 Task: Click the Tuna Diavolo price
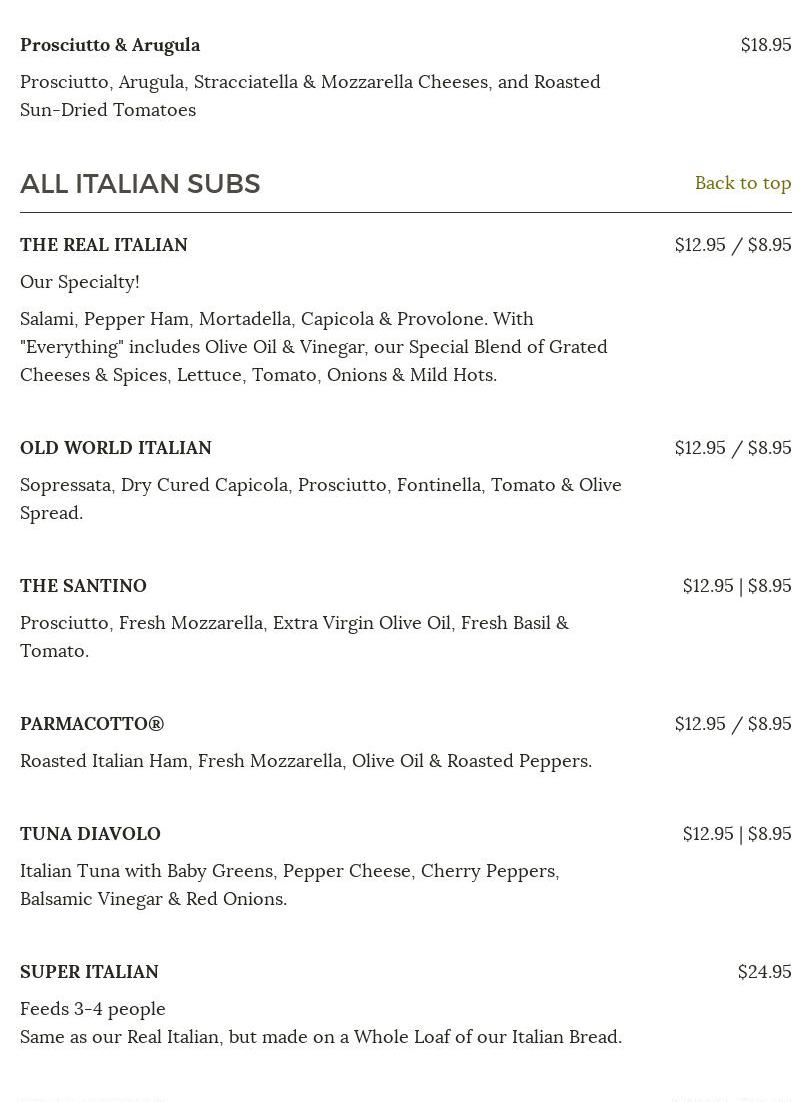tap(736, 834)
